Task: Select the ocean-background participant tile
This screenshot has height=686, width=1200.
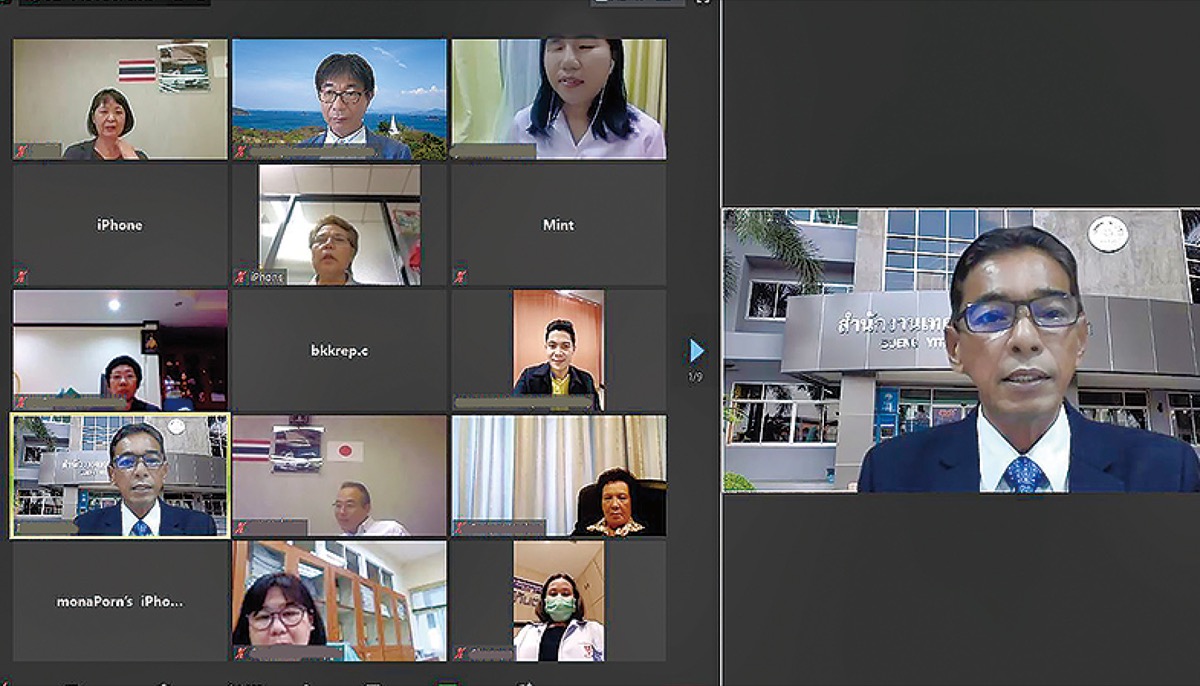Action: 339,99
